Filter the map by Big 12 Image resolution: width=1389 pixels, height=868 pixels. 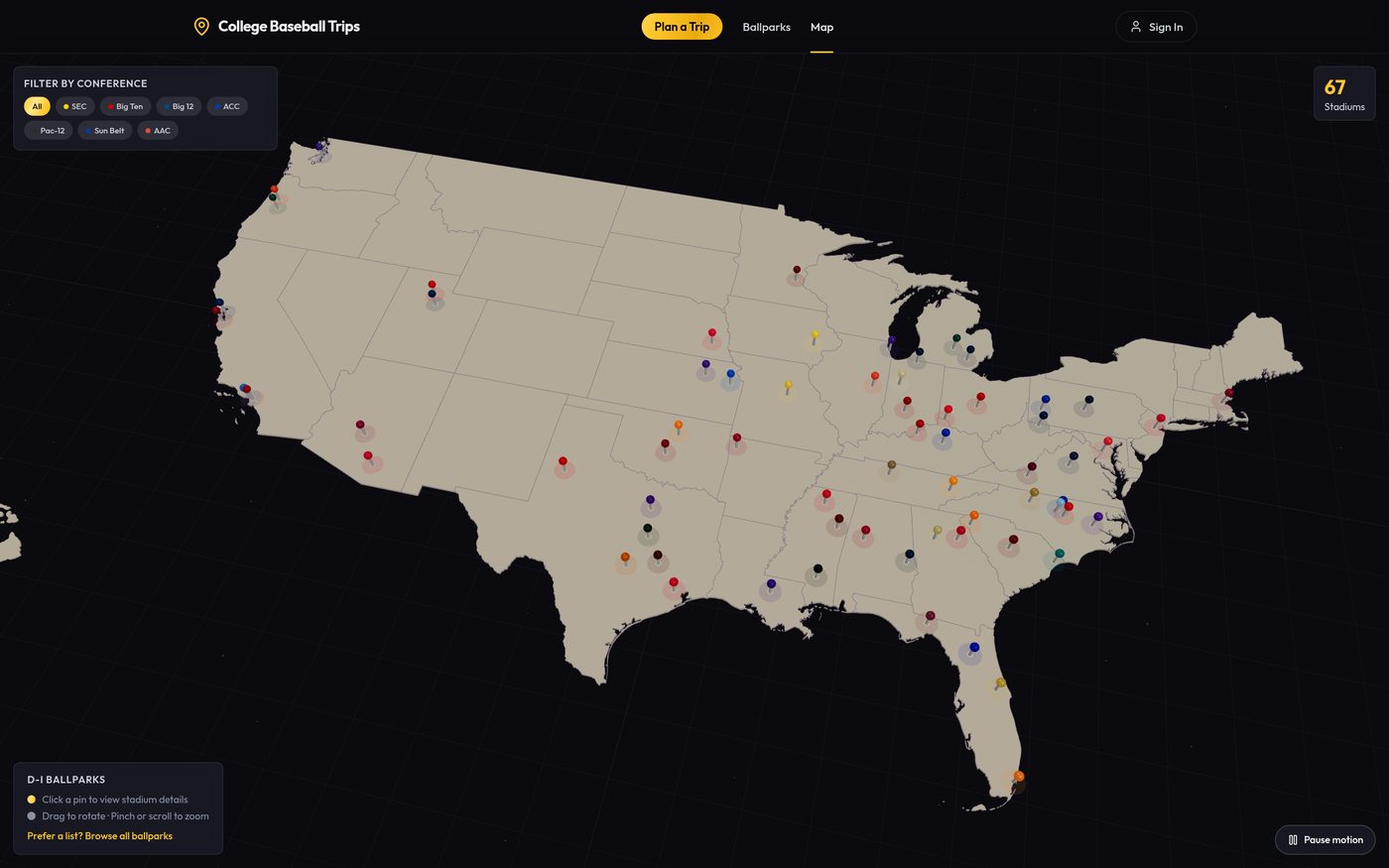pos(179,106)
